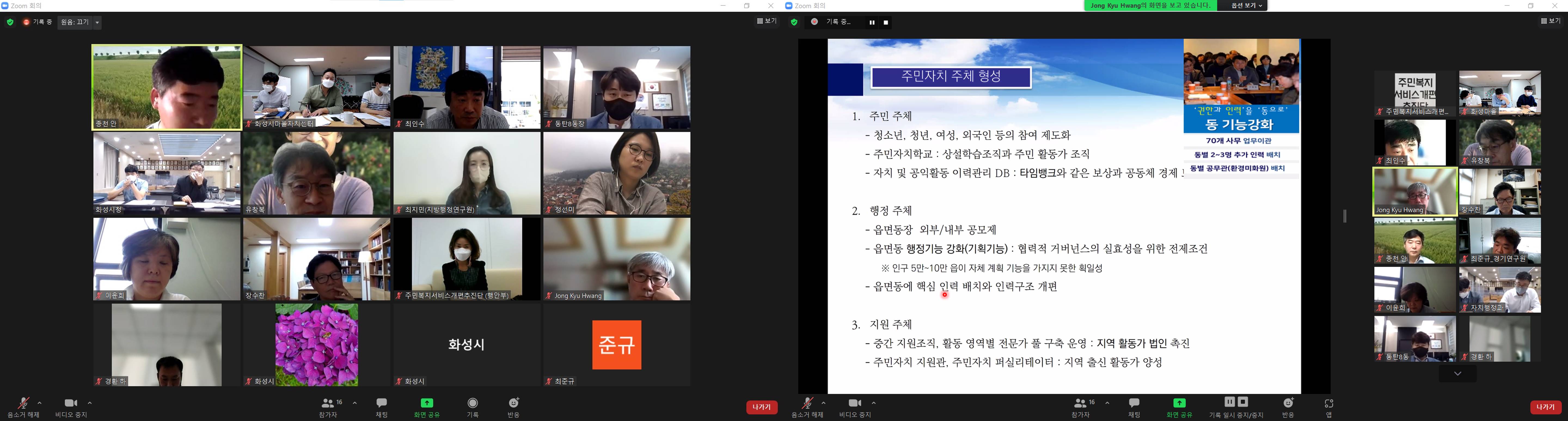Viewport: 1568px width, 421px height.
Task: Click encryption shield icon in left window
Action: pyautogui.click(x=10, y=22)
